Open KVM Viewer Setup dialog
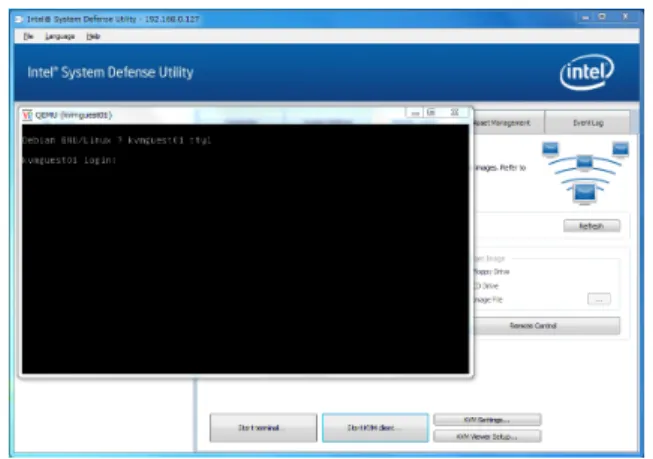653x459 pixels. (487, 436)
